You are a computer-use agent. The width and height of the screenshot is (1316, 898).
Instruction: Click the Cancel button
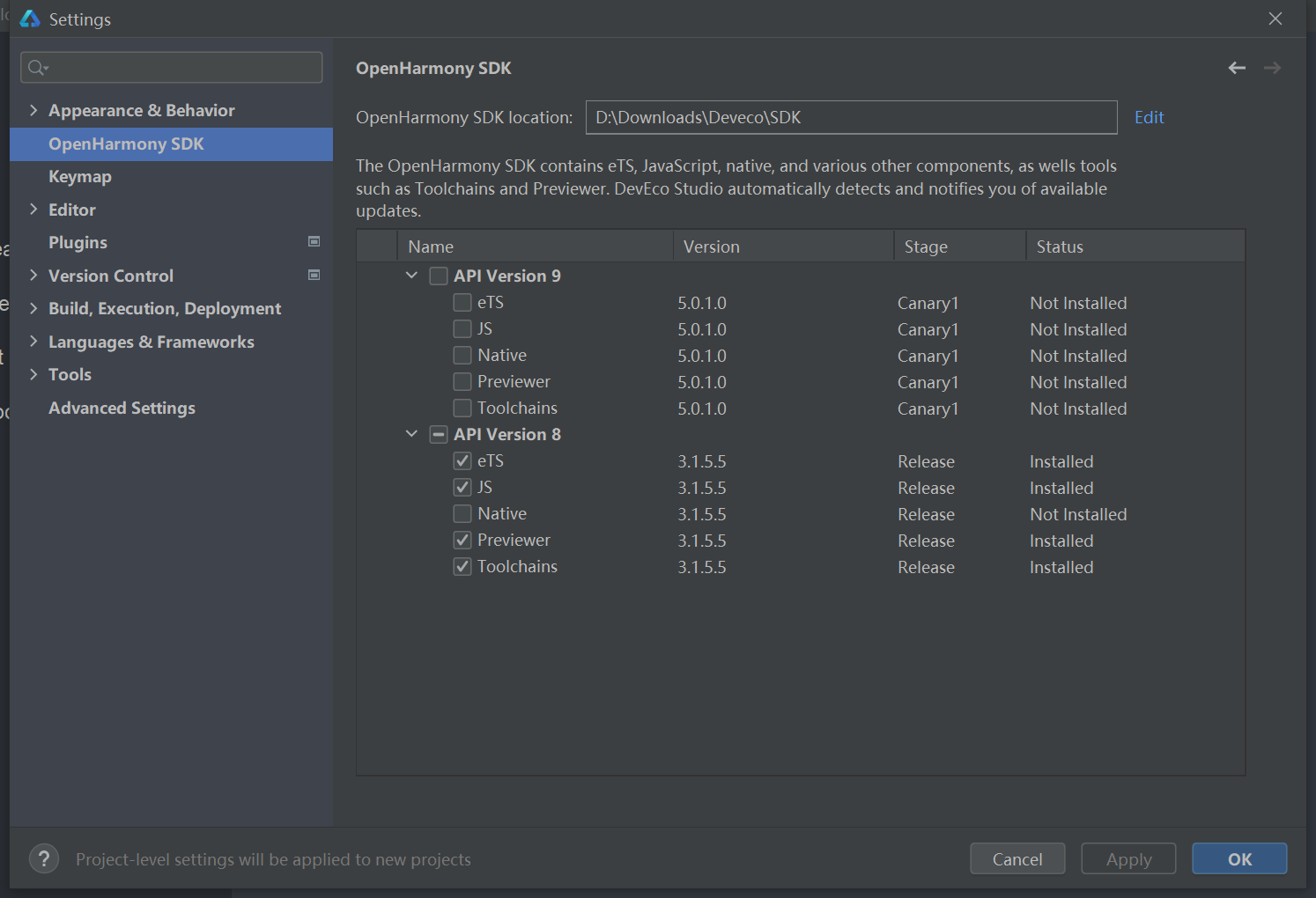(x=1017, y=858)
